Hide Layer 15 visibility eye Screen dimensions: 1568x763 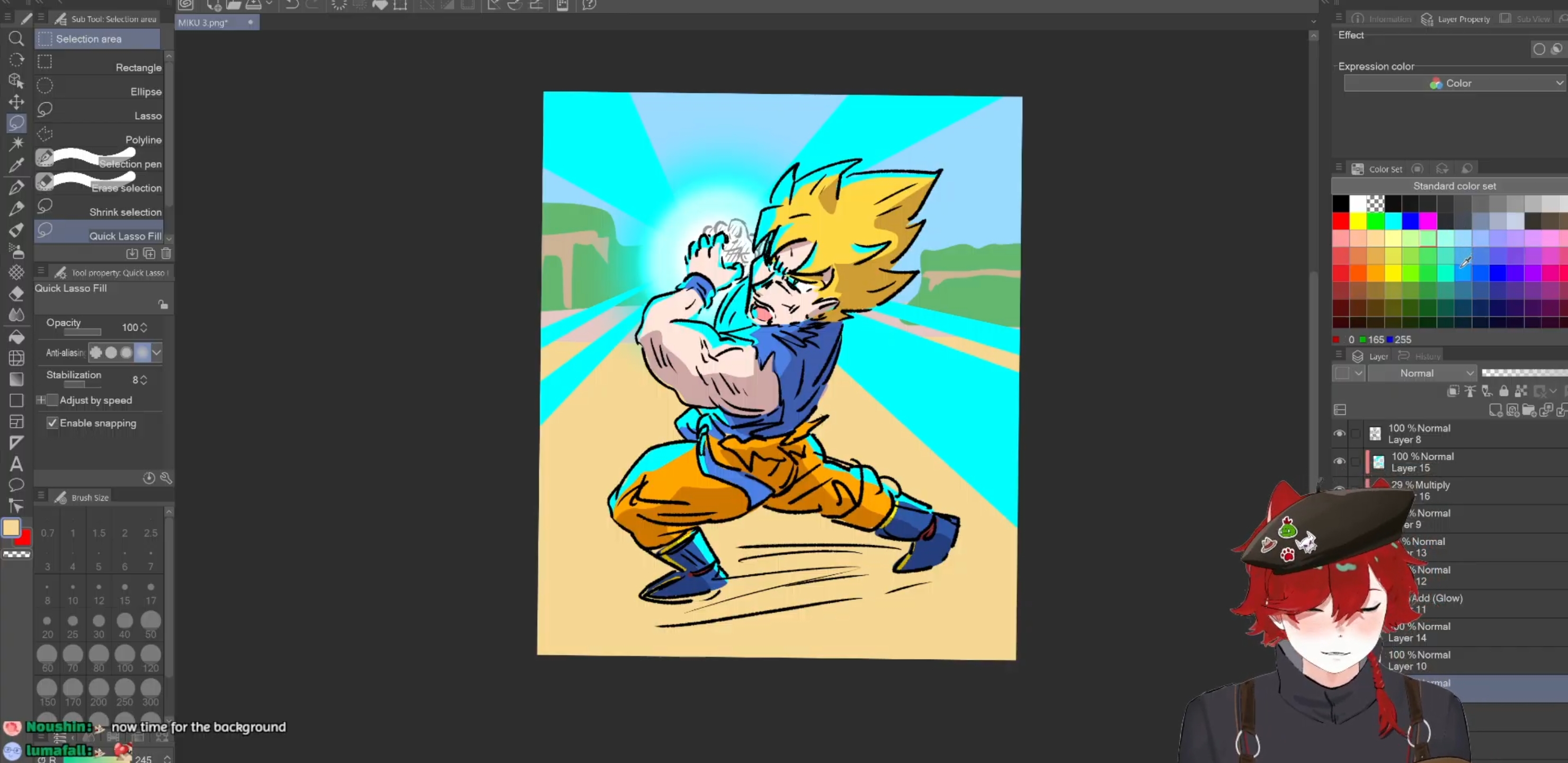1339,462
